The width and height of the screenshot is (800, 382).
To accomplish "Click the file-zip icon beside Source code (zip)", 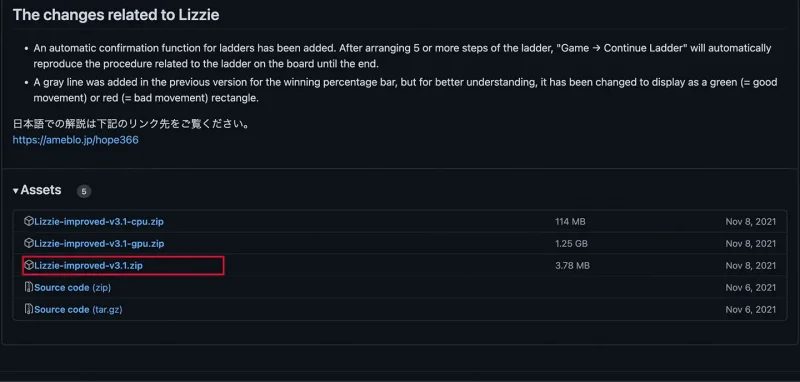I will click(x=29, y=287).
